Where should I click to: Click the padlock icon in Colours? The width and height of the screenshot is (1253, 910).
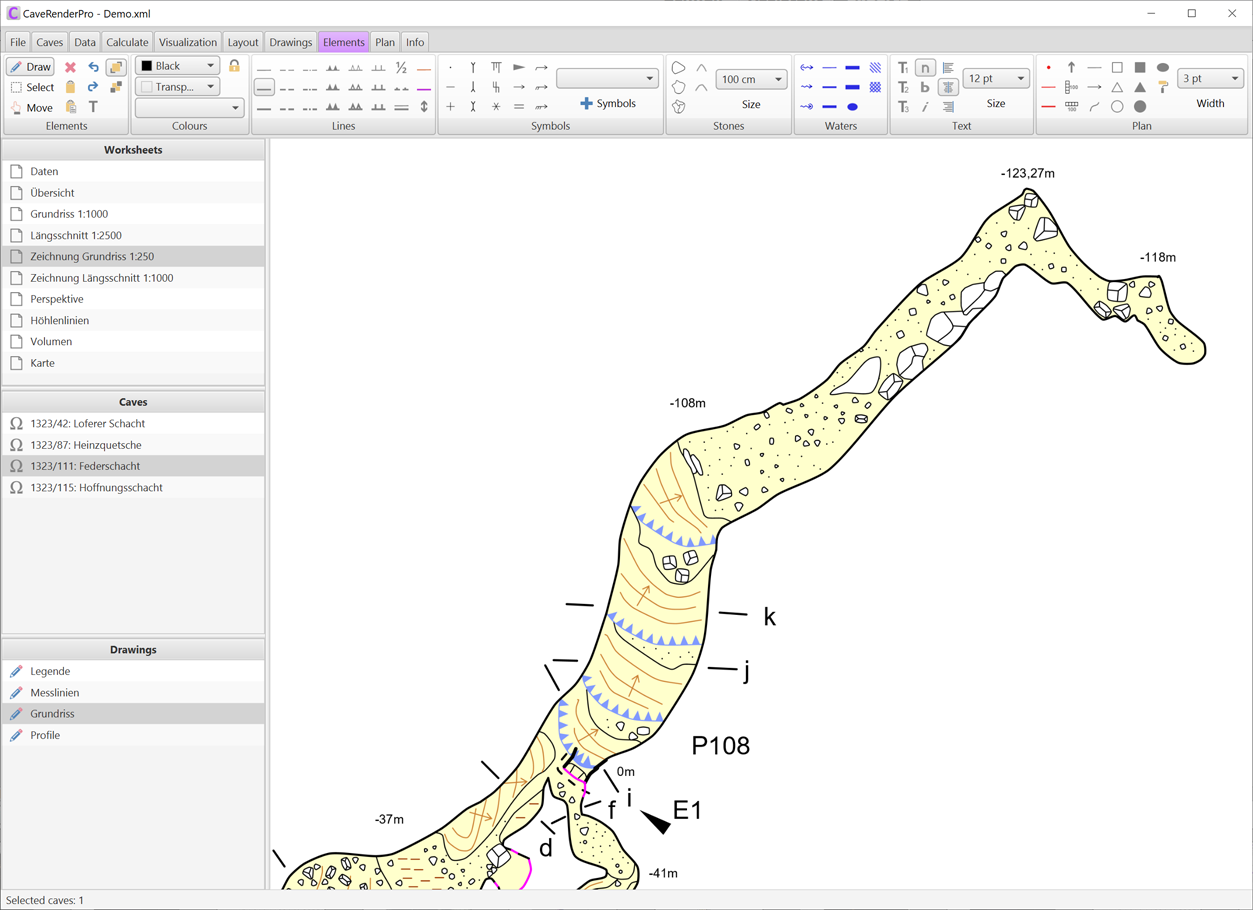[x=234, y=66]
